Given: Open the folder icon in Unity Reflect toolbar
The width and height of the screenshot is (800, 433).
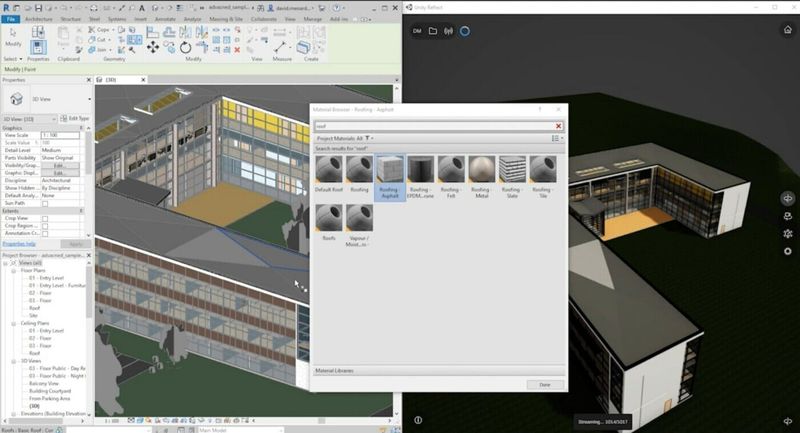Looking at the screenshot, I should tap(433, 31).
